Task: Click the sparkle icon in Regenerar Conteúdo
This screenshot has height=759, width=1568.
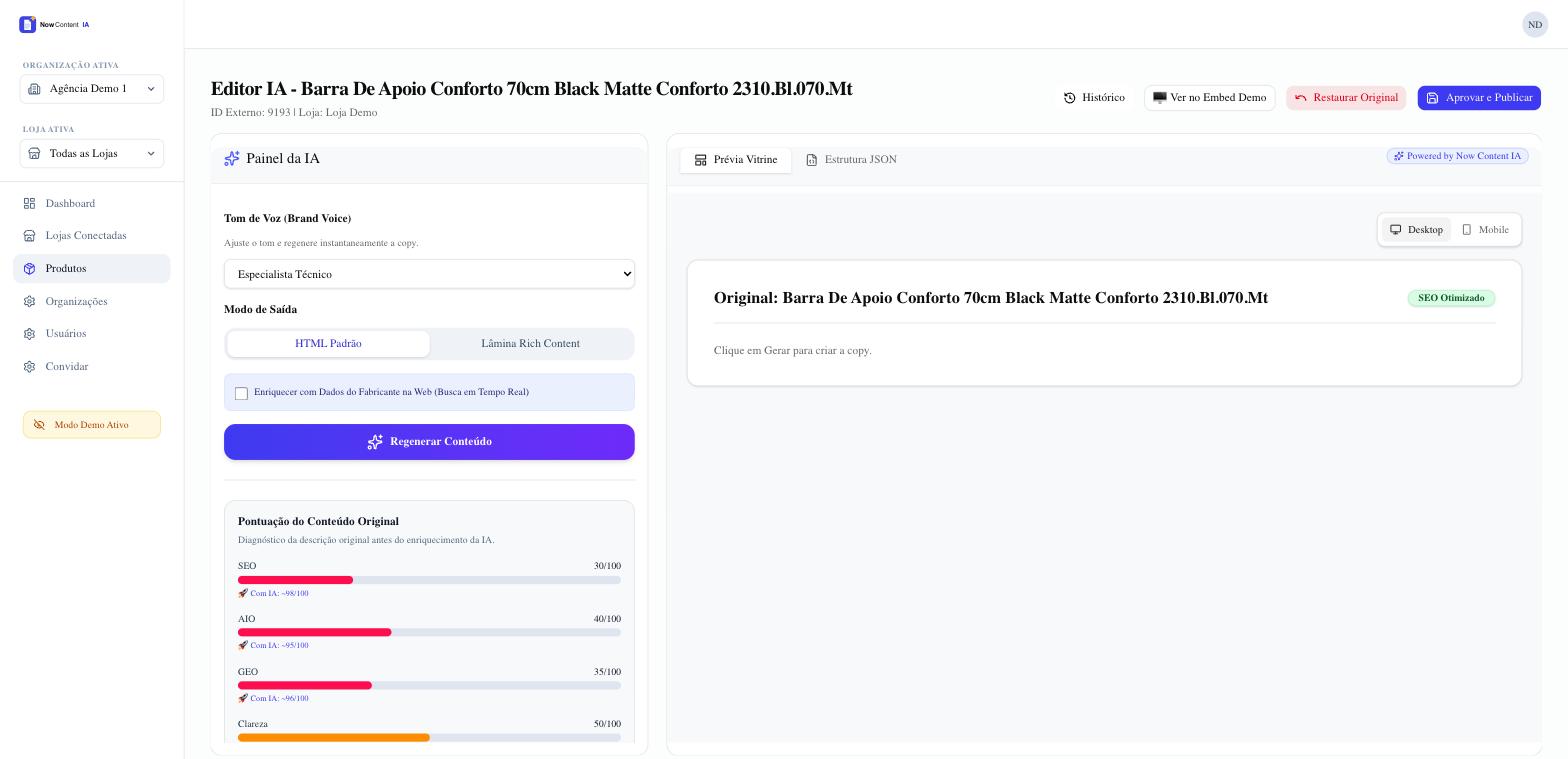Action: coord(375,442)
